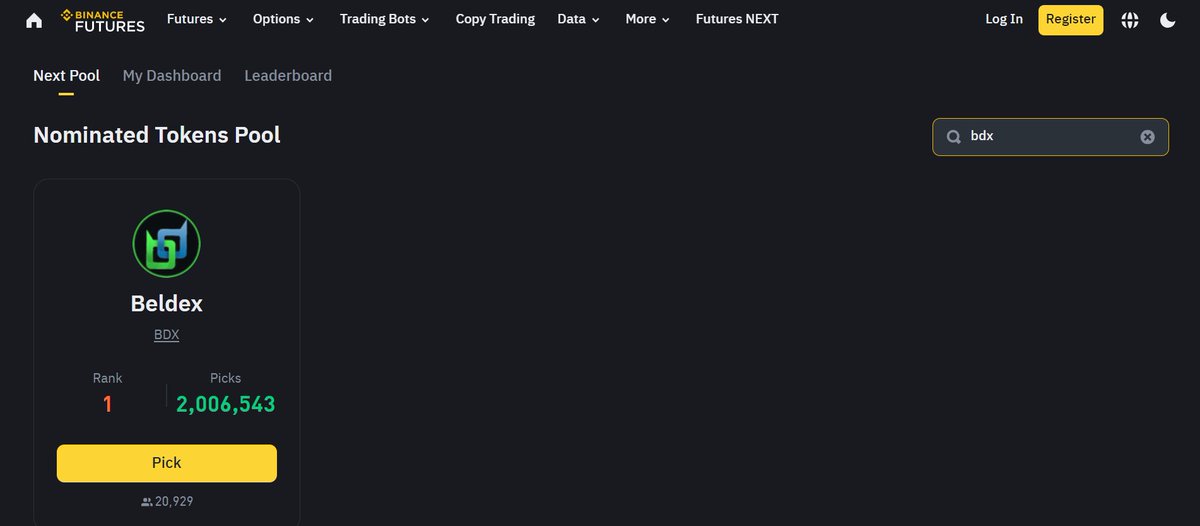1200x526 pixels.
Task: Open the Beldex token logo
Action: [x=167, y=244]
